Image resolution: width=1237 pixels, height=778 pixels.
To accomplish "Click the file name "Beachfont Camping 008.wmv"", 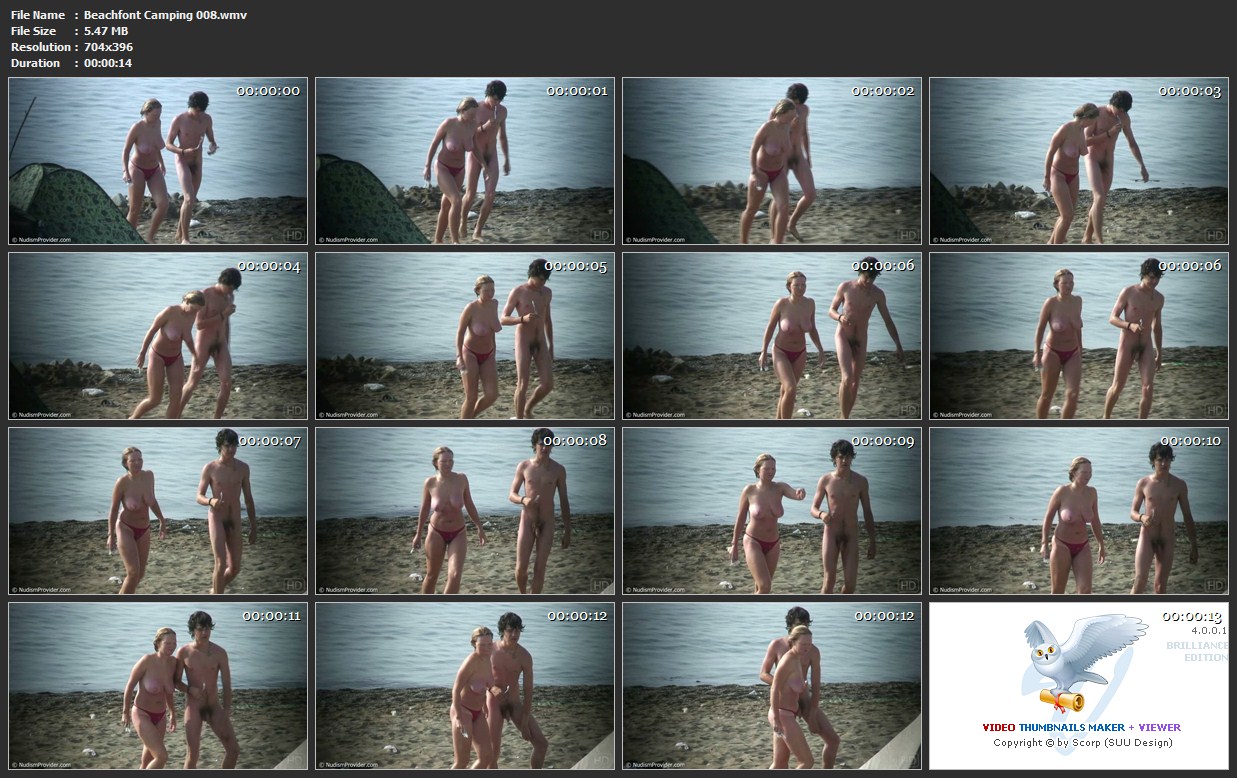I will point(165,15).
